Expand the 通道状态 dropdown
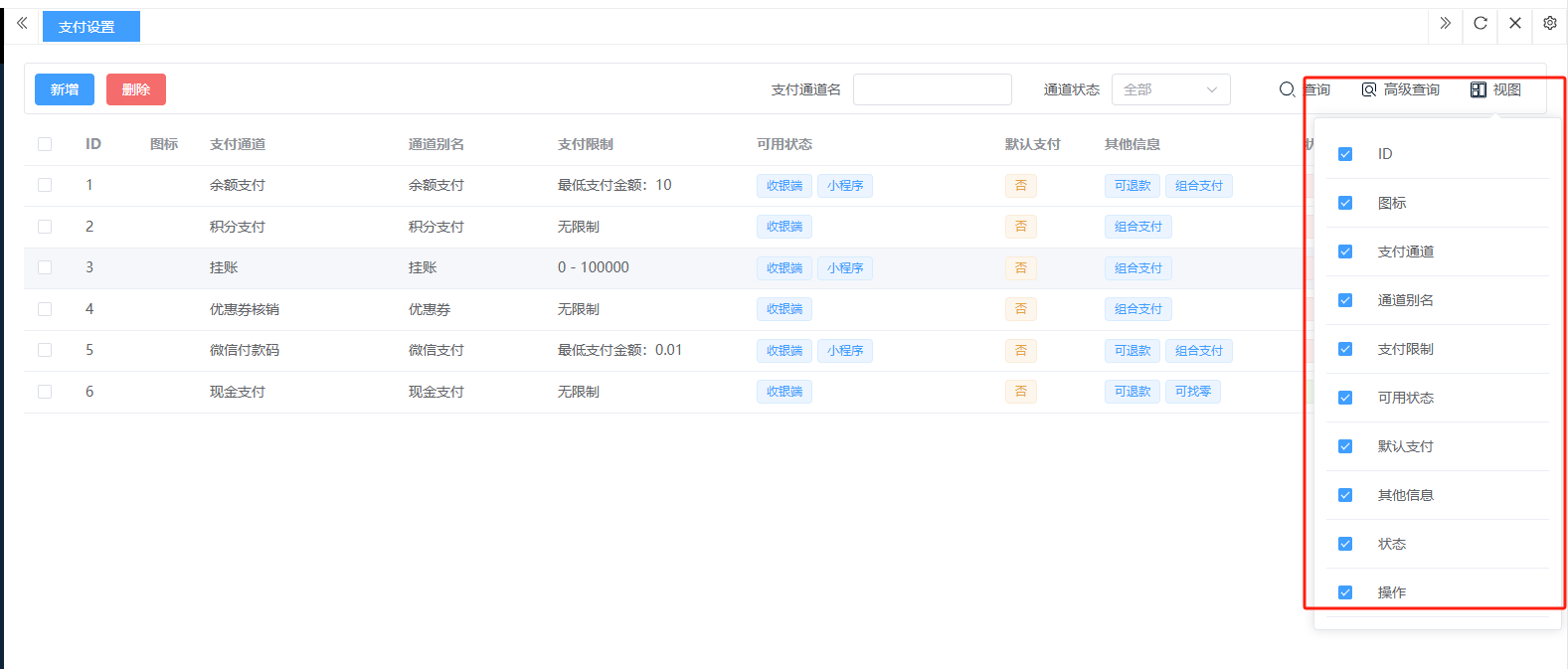Viewport: 1568px width, 669px height. coord(1170,89)
